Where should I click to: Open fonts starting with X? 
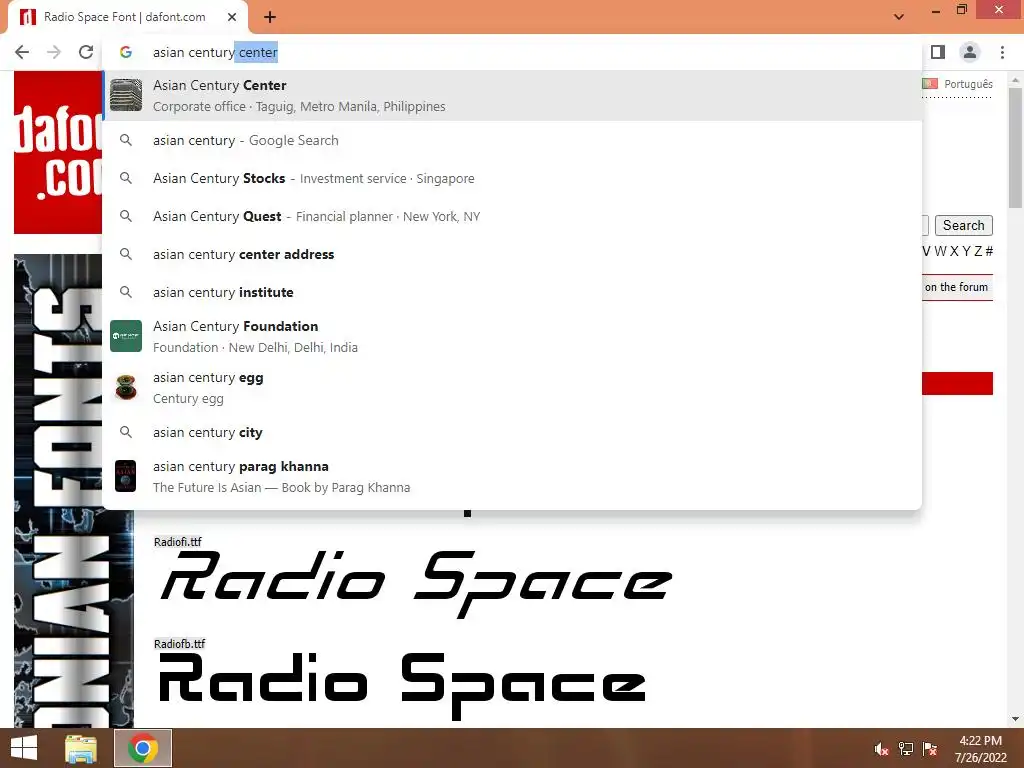click(955, 251)
